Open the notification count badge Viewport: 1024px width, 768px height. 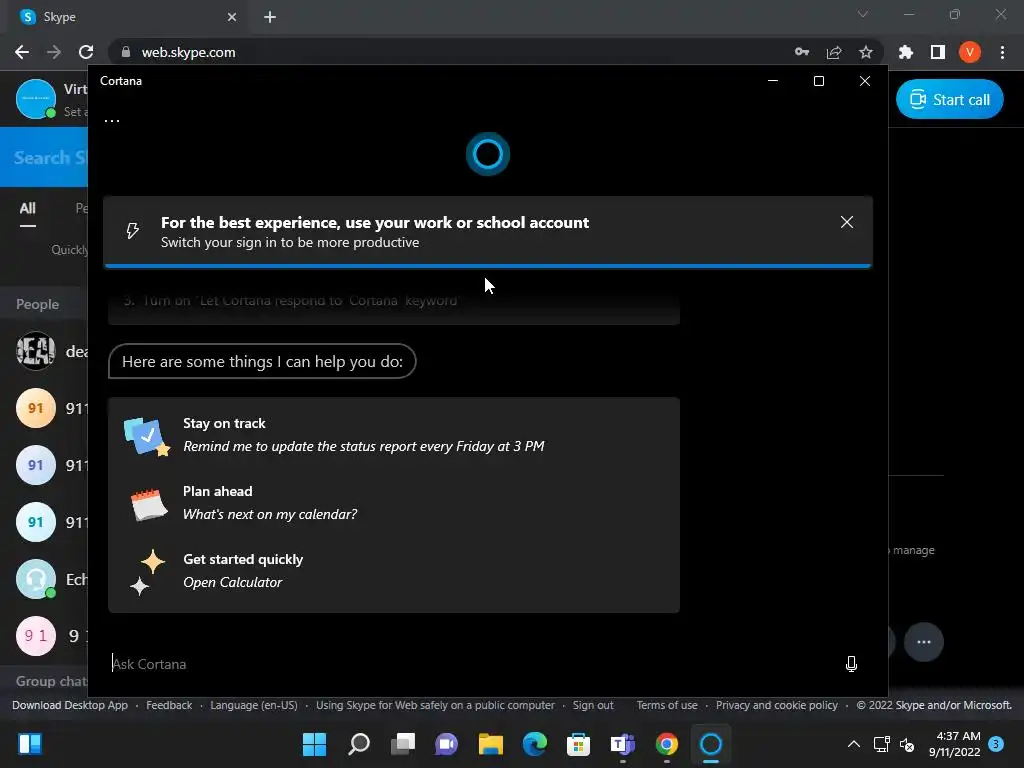(996, 743)
